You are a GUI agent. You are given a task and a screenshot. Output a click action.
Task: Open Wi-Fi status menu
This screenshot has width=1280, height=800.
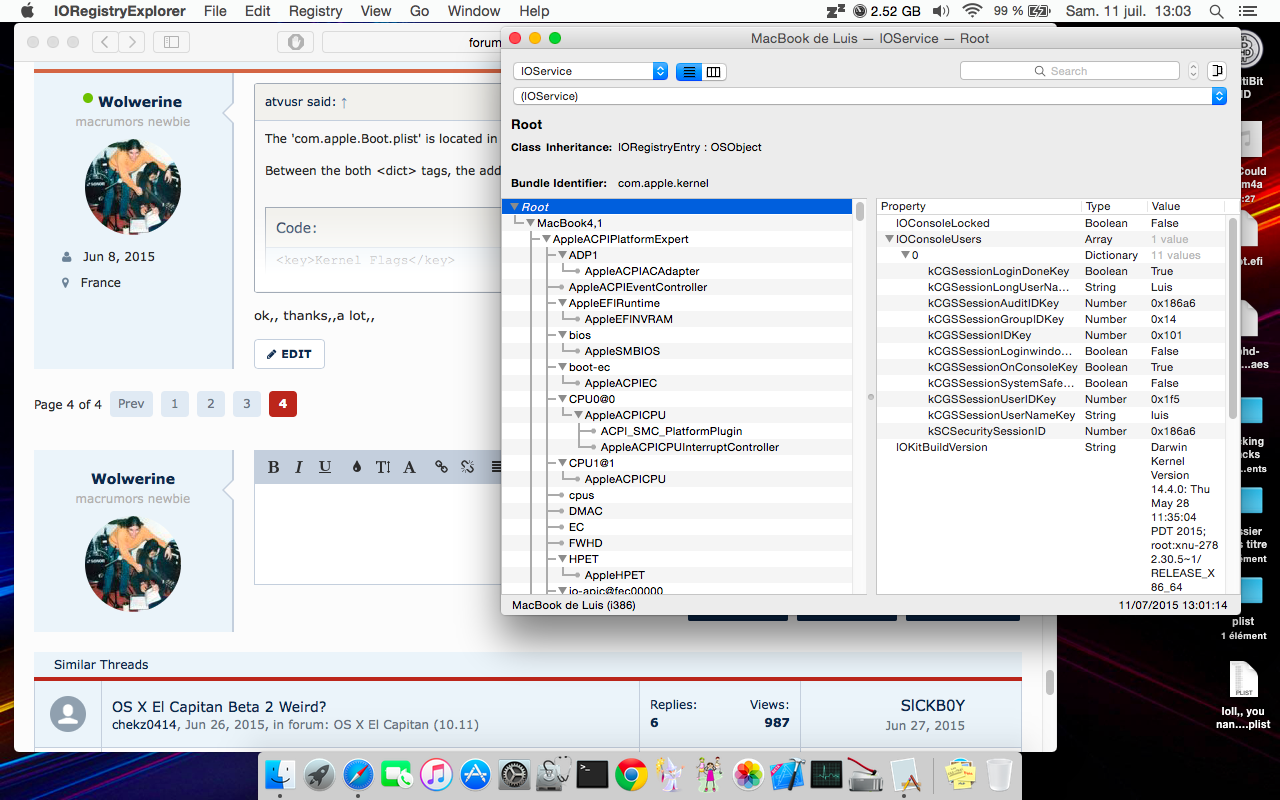pos(972,11)
